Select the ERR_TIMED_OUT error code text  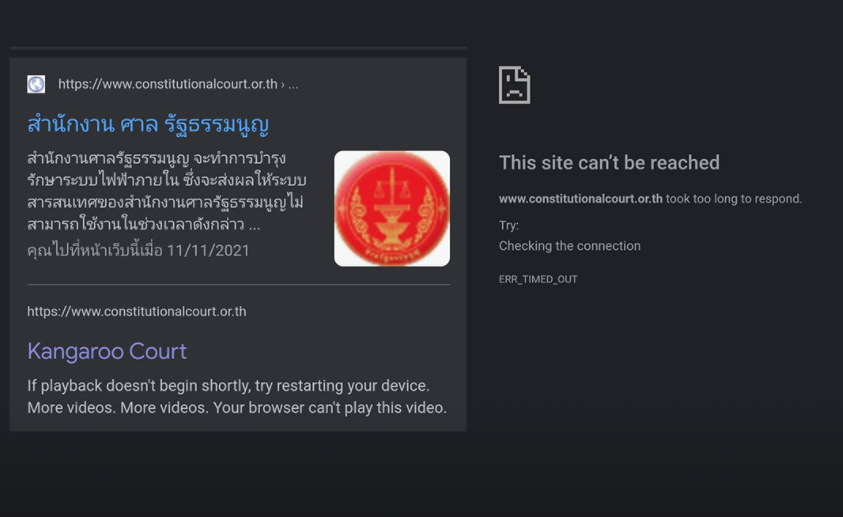click(x=538, y=279)
